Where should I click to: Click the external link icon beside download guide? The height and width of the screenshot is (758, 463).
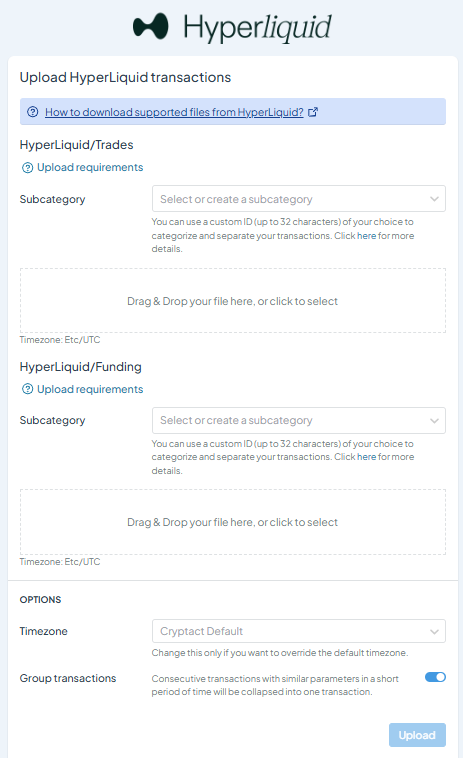[313, 112]
